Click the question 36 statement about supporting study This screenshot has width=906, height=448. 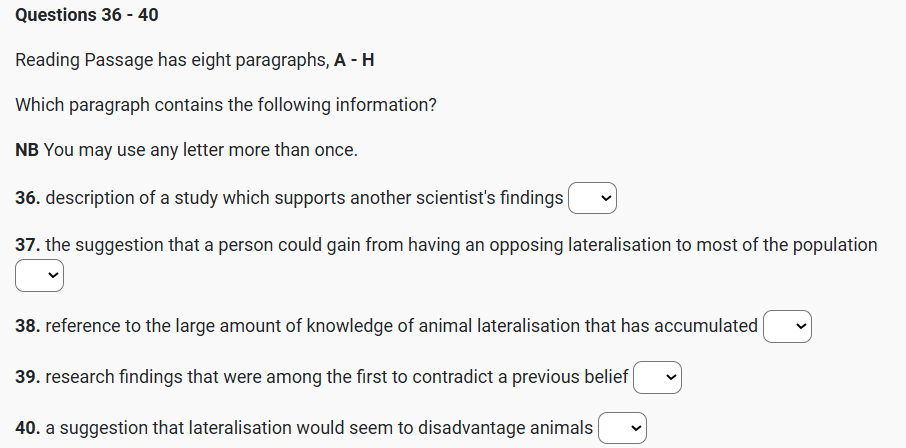coord(304,198)
